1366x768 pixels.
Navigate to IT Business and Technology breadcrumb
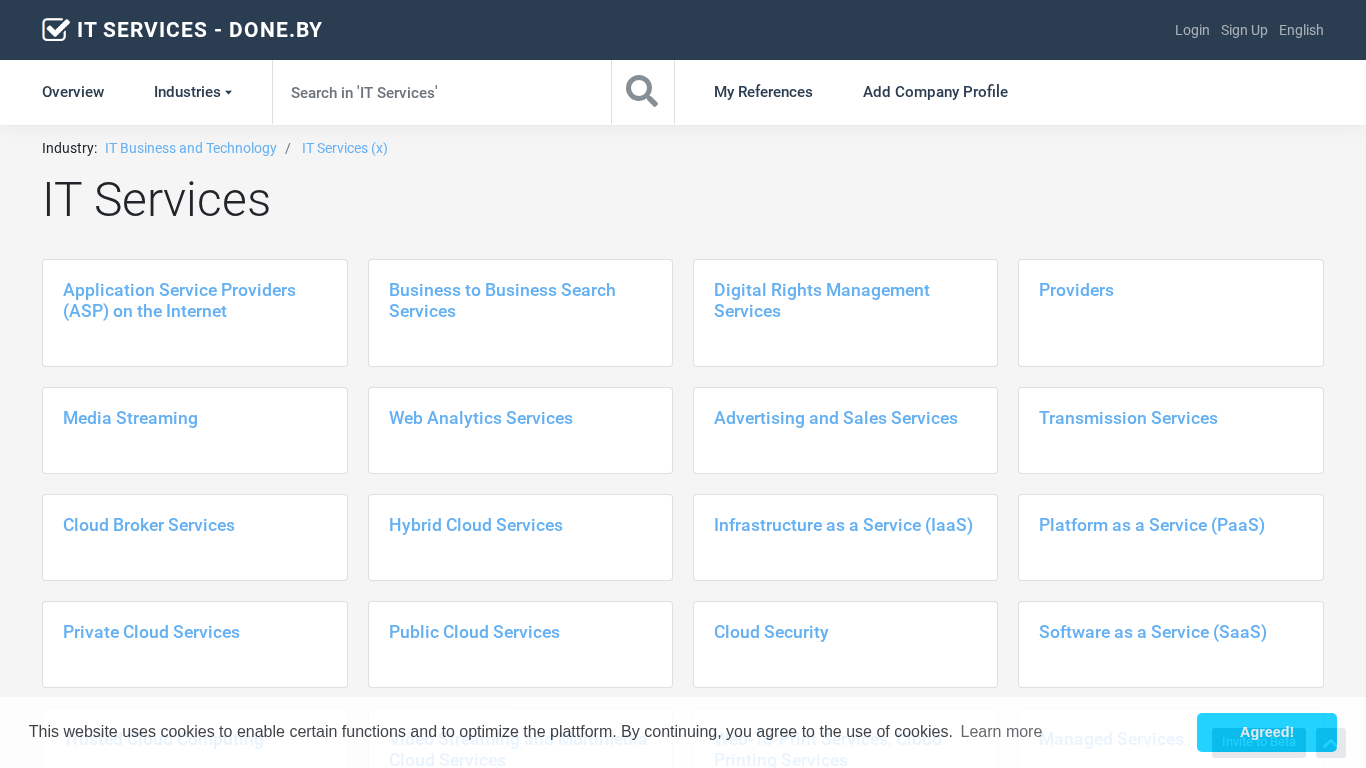coord(191,148)
